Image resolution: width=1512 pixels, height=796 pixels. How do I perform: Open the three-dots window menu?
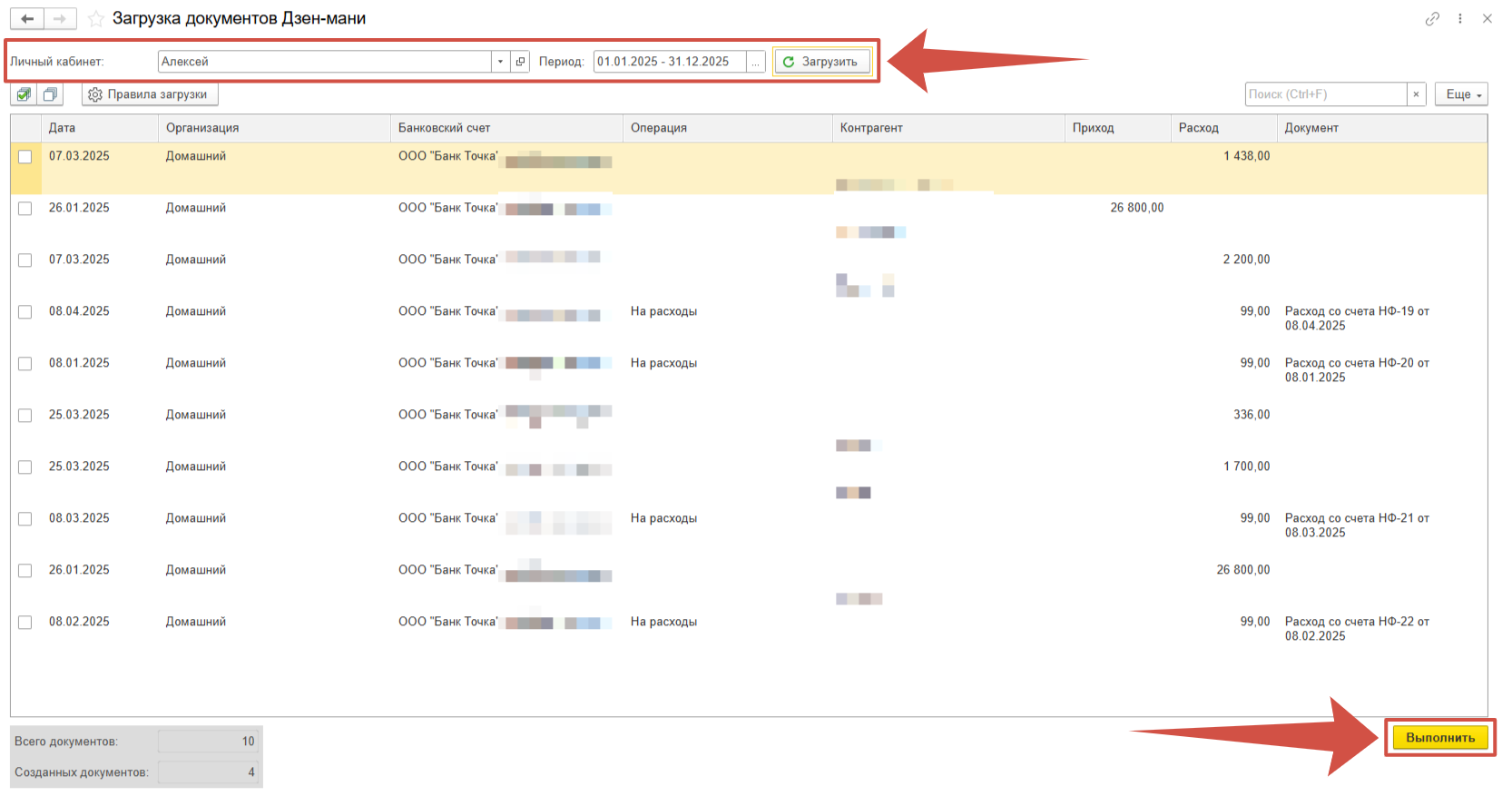coord(1459,18)
